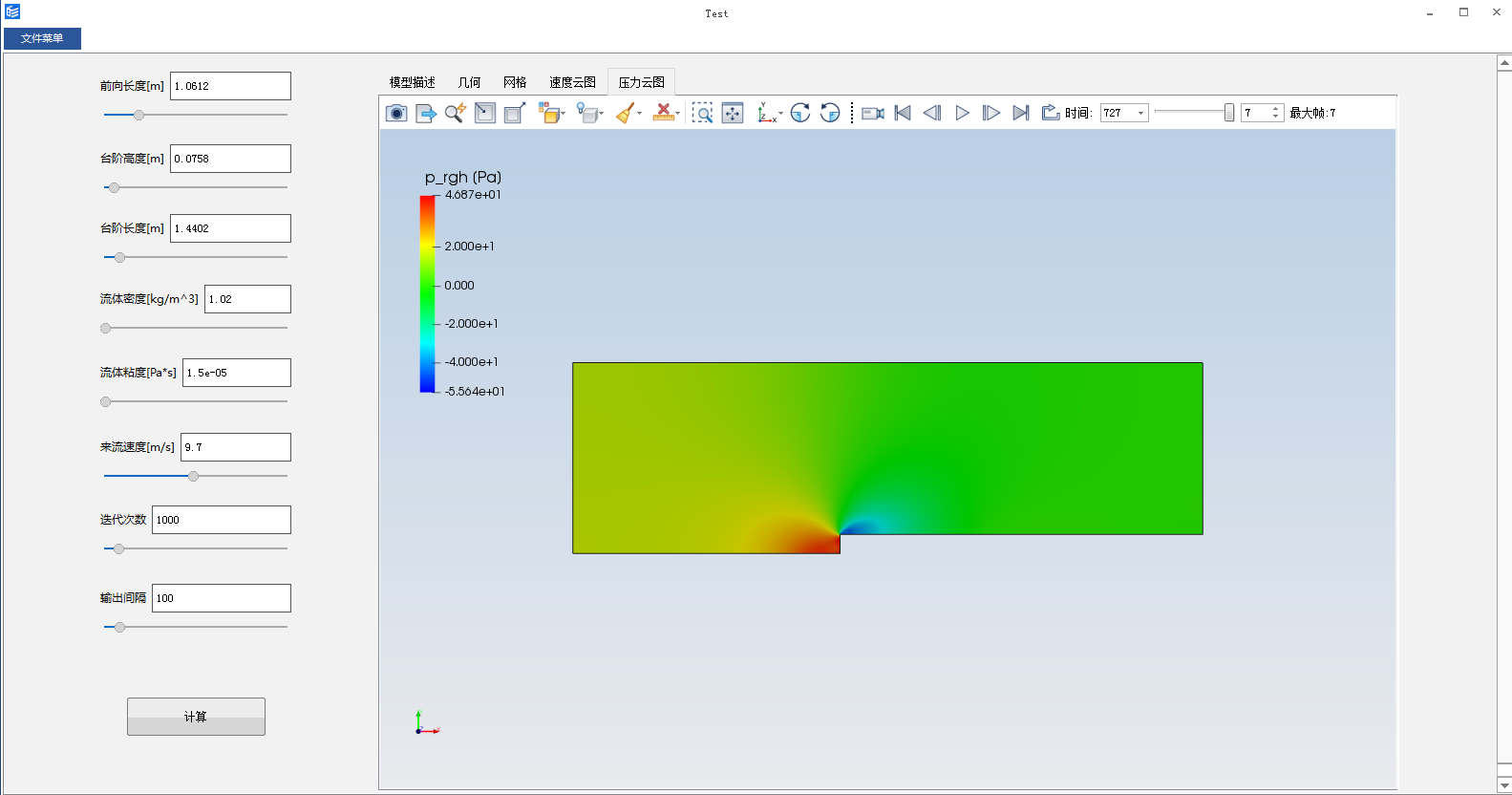Click the loop playback icon
The width and height of the screenshot is (1512, 795).
[1051, 113]
